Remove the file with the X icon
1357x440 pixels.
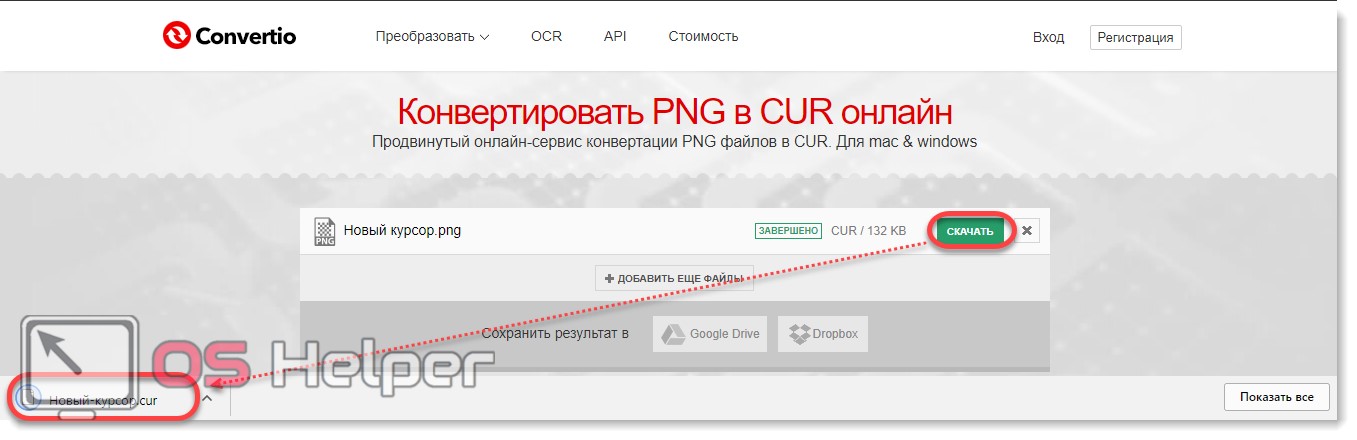tap(1027, 231)
